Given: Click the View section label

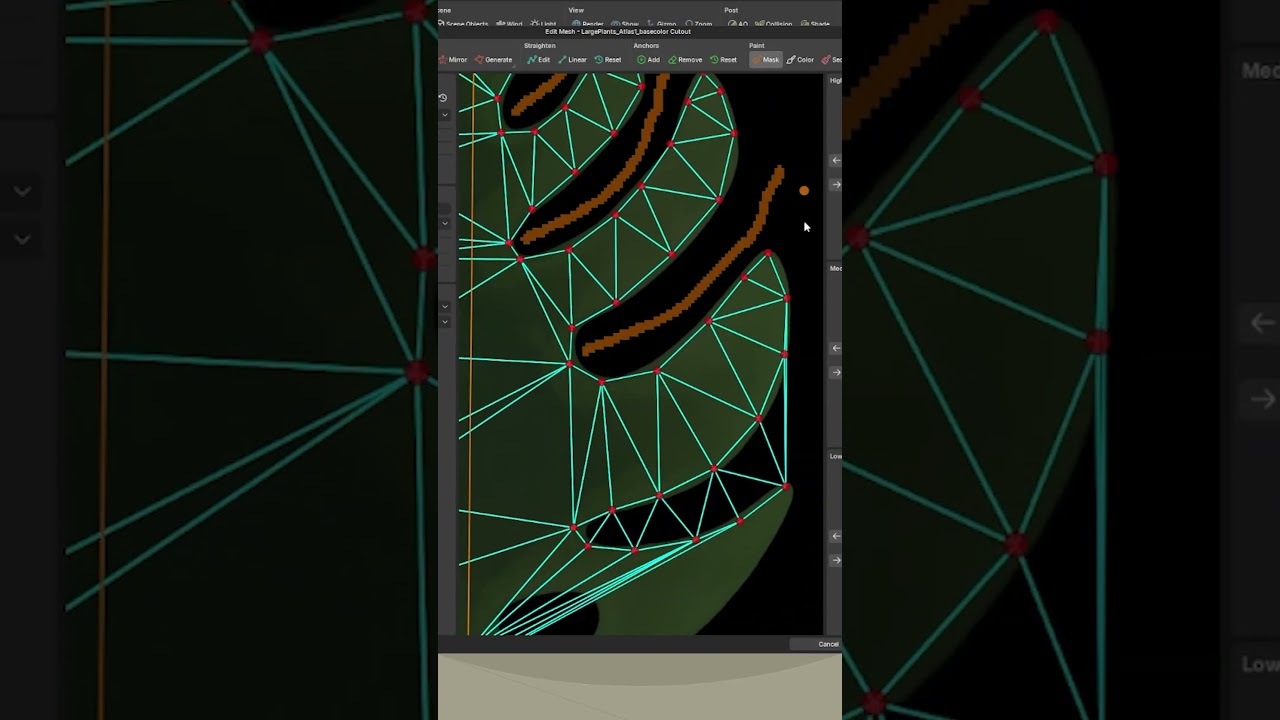Looking at the screenshot, I should [576, 10].
